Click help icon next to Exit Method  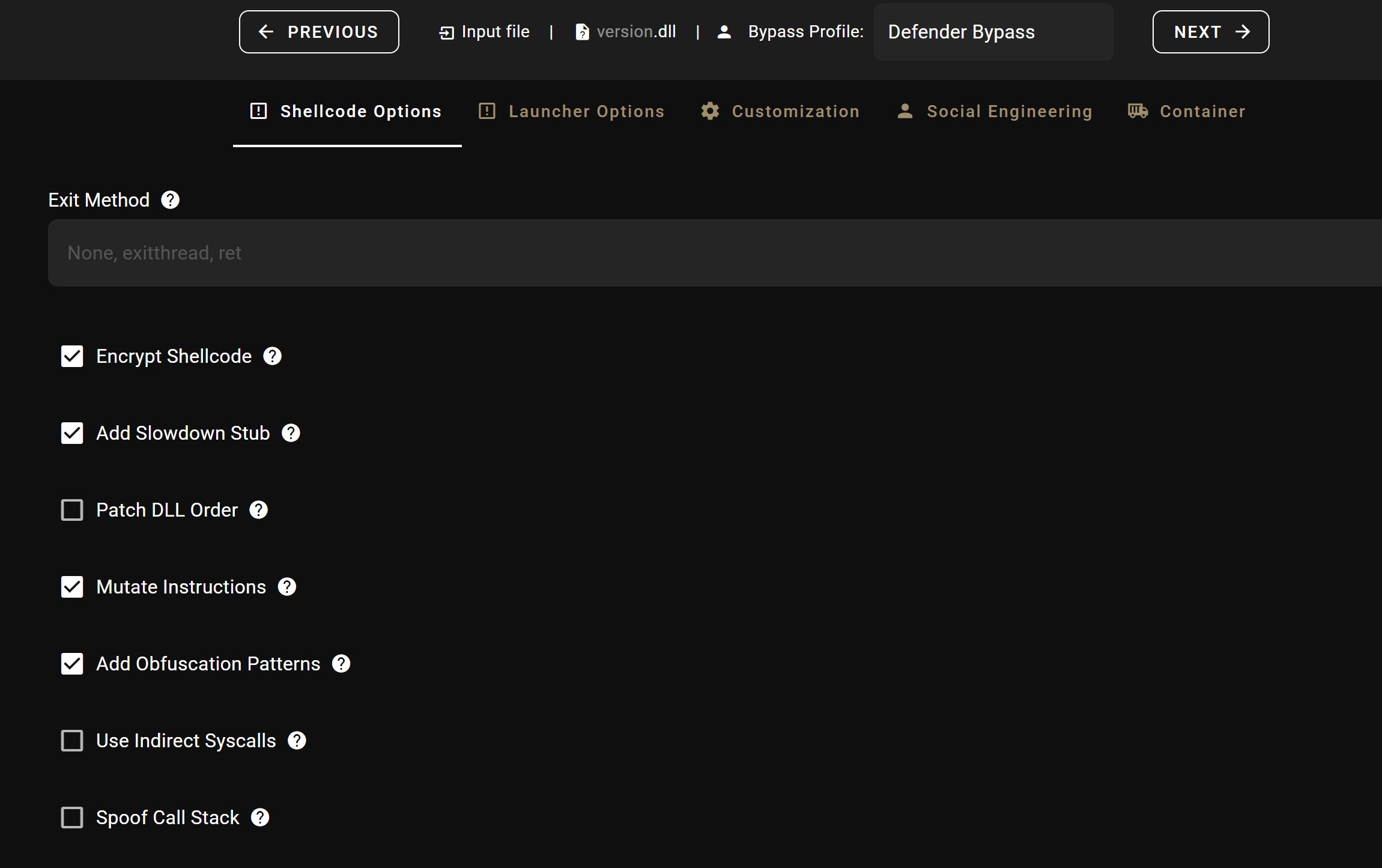pyautogui.click(x=171, y=200)
